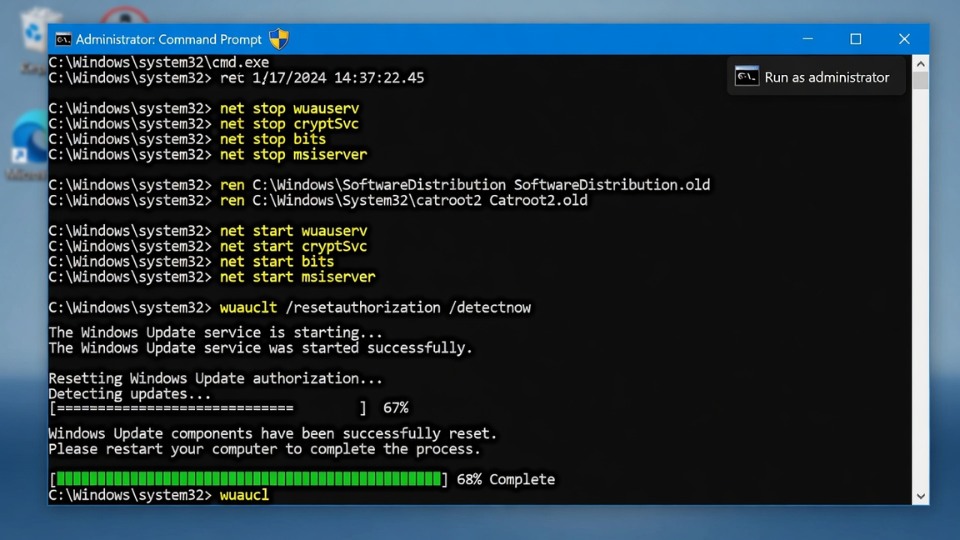Click the 'net start wuauserv' command
The width and height of the screenshot is (960, 540).
click(293, 231)
